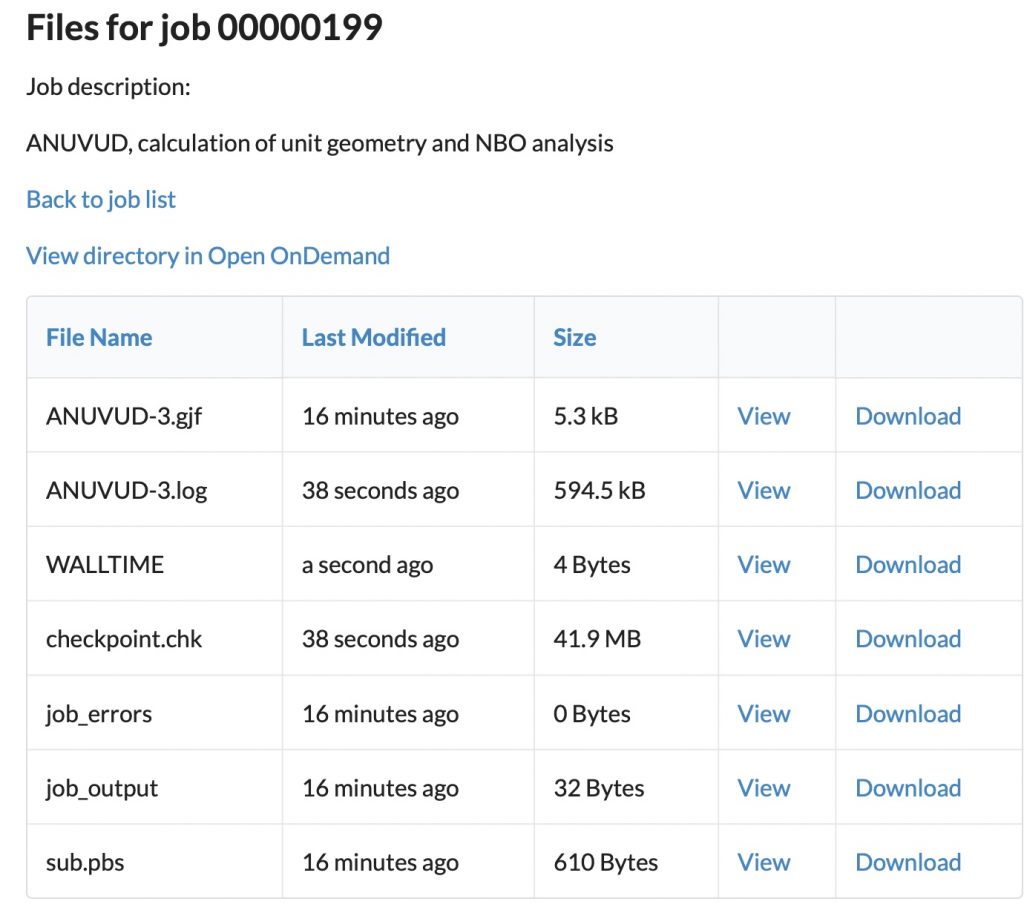Download the ANUVUD-3.log file
Image resolution: width=1024 pixels, height=913 pixels.
[x=907, y=490]
